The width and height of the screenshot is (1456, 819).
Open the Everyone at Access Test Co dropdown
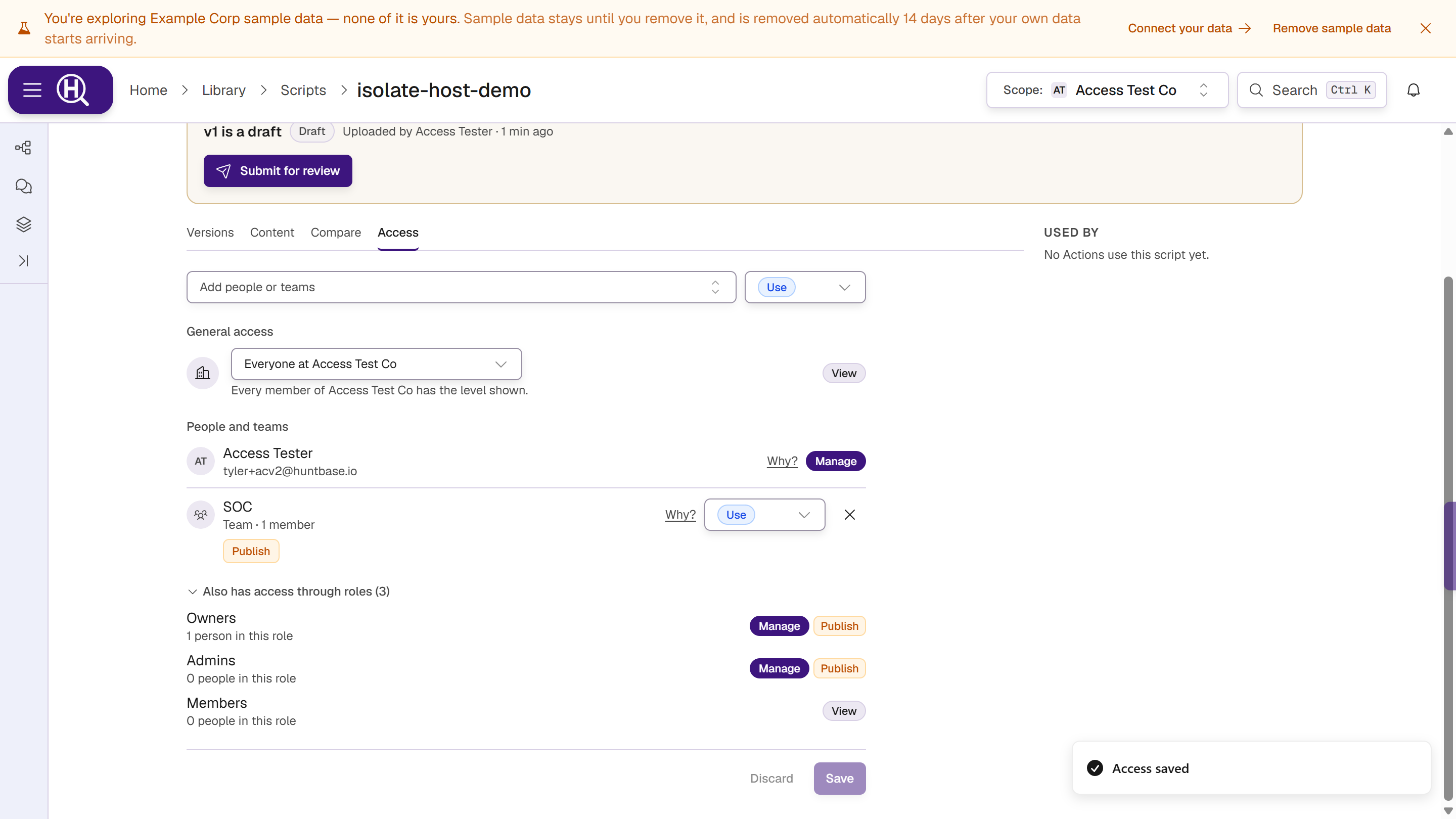[x=377, y=364]
